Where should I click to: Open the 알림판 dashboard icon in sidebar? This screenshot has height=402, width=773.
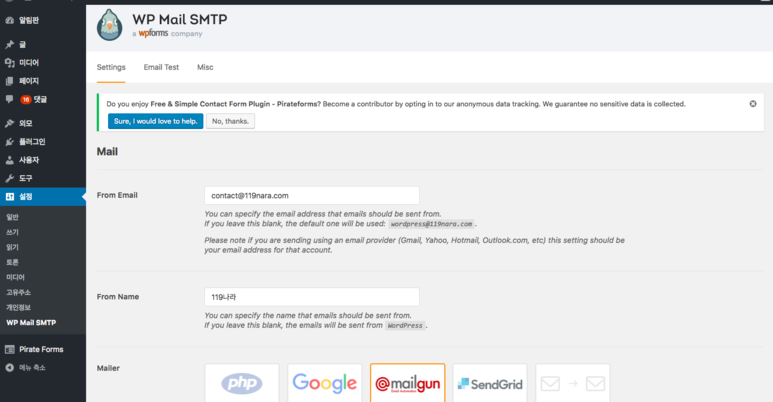9,20
